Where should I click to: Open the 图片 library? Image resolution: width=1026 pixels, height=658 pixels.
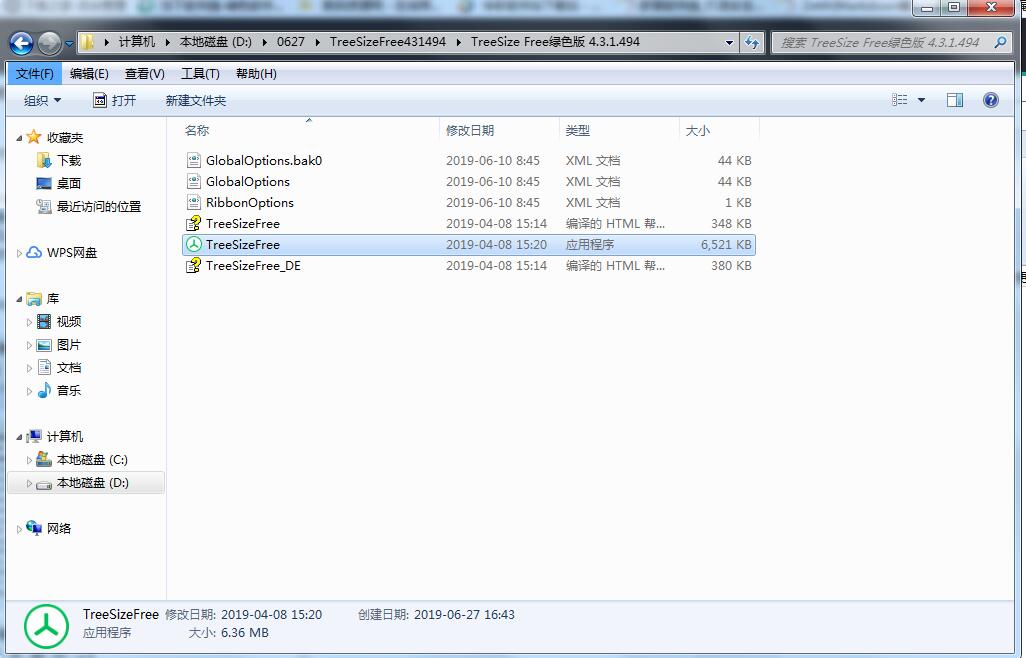pos(69,344)
